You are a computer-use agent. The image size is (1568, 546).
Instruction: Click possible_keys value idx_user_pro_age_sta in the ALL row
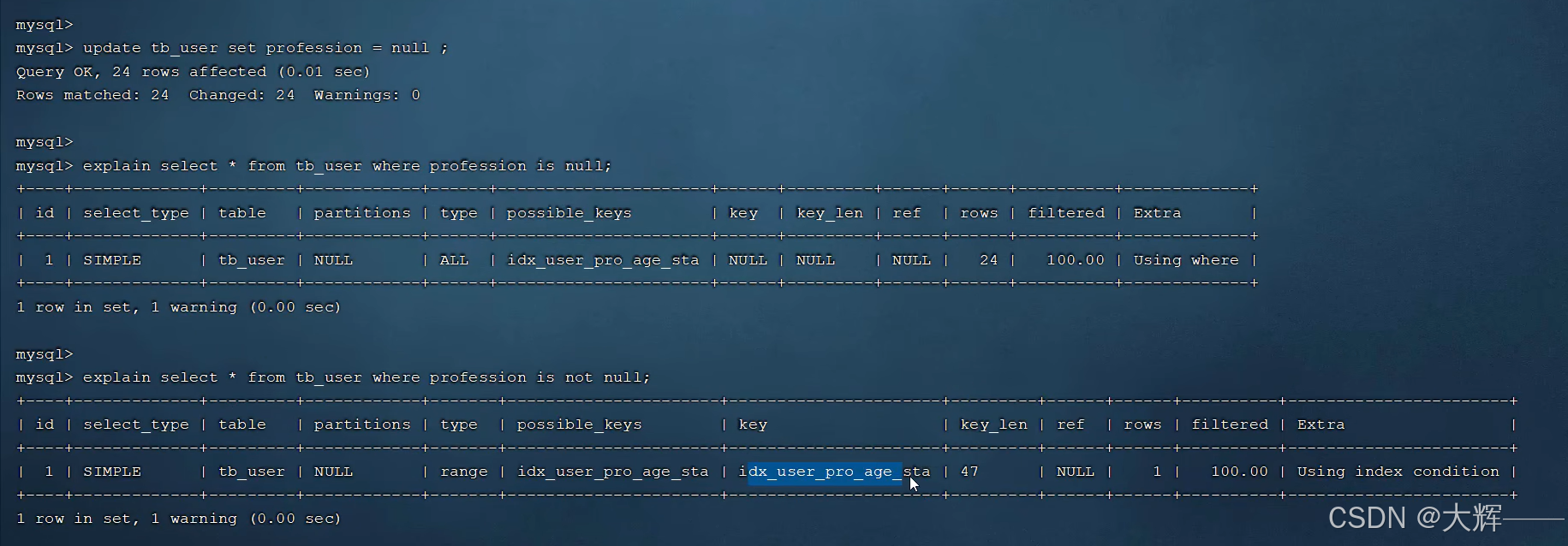603,260
